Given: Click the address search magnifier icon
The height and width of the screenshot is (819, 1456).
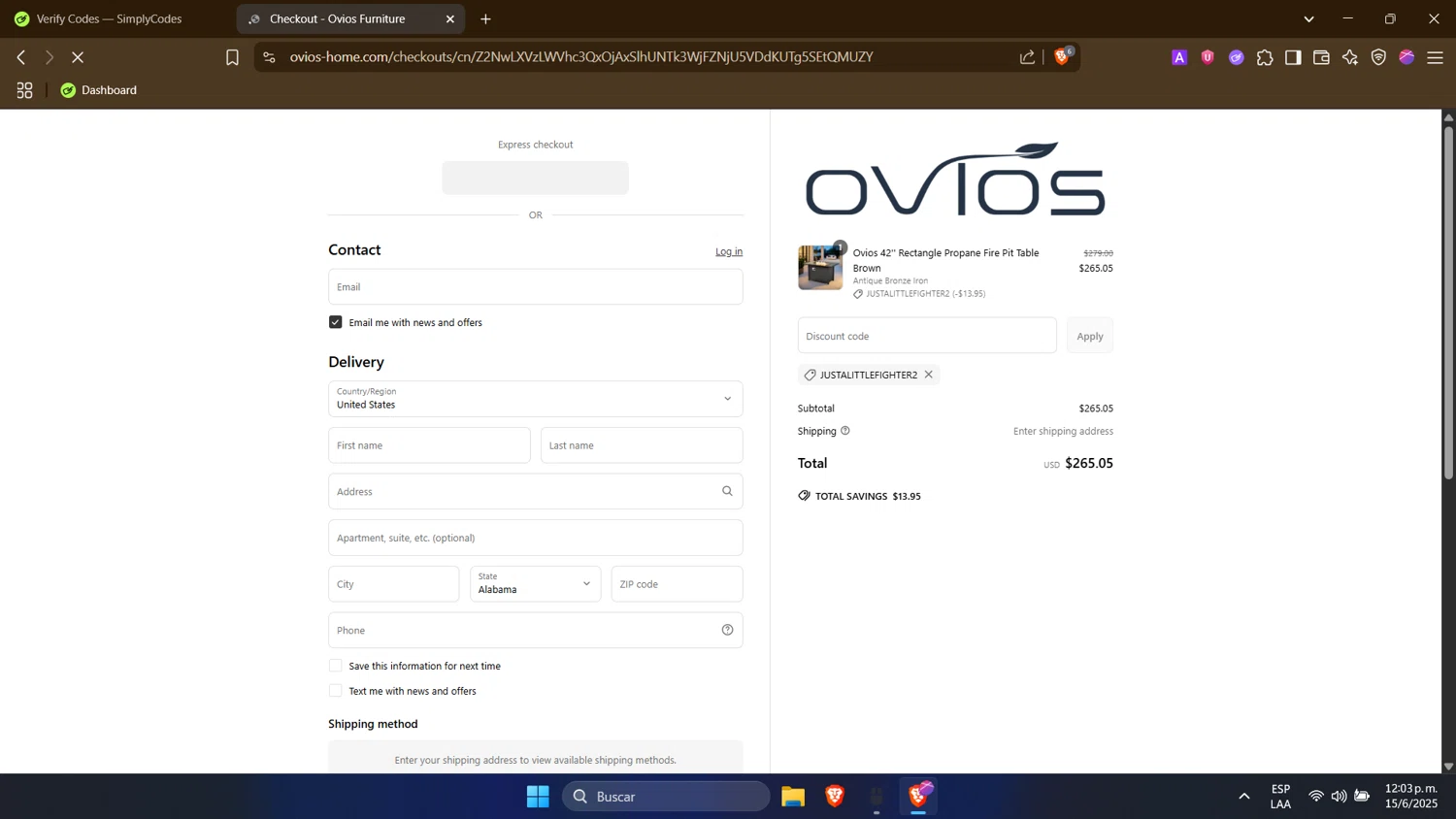Looking at the screenshot, I should (727, 491).
